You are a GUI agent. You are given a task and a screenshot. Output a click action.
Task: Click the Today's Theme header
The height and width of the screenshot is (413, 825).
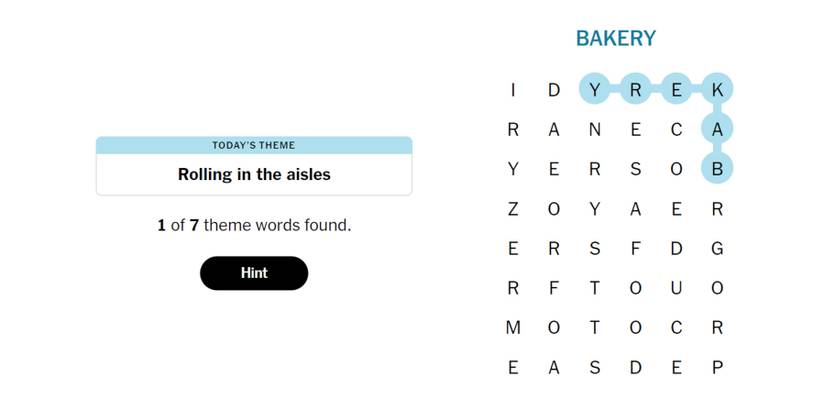[254, 145]
